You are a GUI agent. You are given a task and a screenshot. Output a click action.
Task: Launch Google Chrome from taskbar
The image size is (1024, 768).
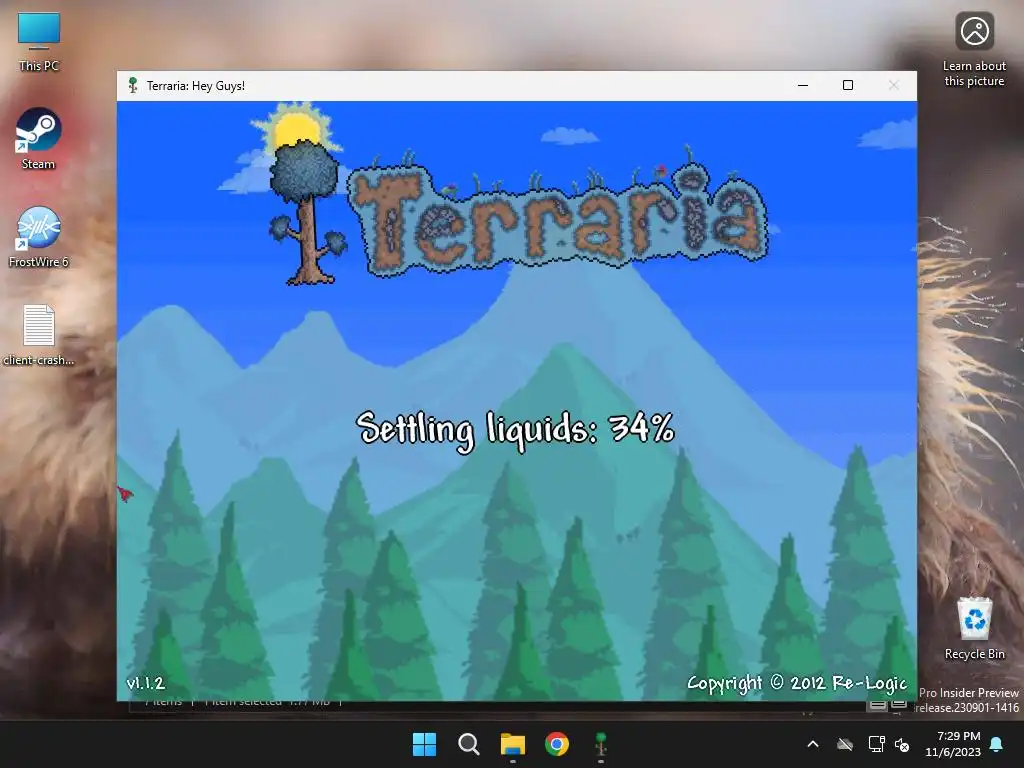(557, 744)
